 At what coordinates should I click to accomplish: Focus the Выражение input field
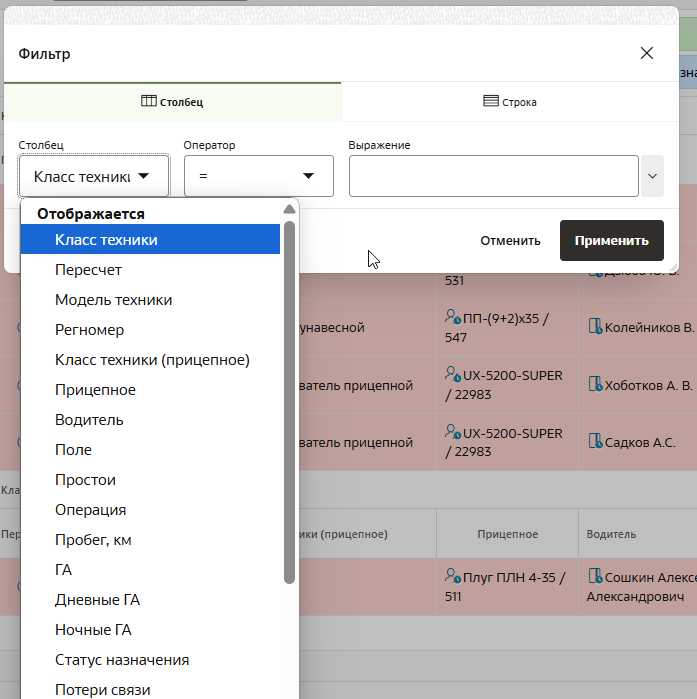[x=493, y=176]
